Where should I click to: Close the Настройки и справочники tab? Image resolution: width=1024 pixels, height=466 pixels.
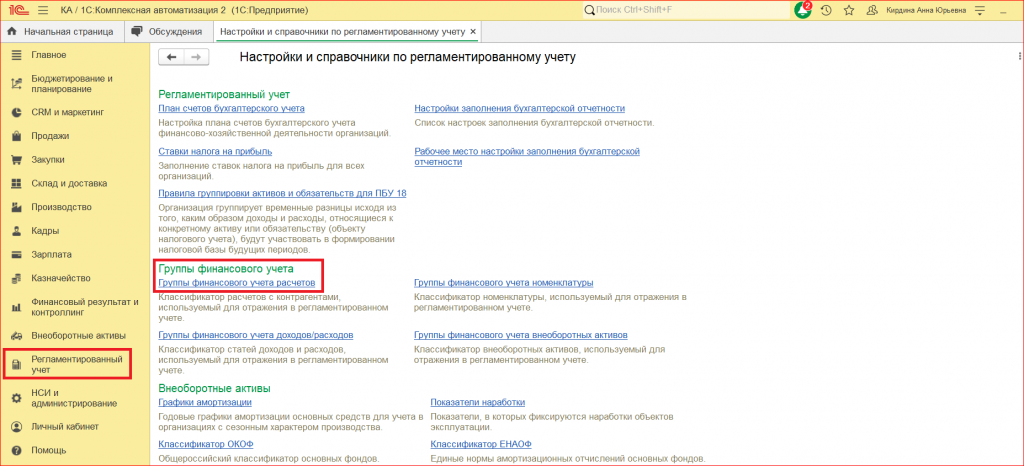point(473,31)
